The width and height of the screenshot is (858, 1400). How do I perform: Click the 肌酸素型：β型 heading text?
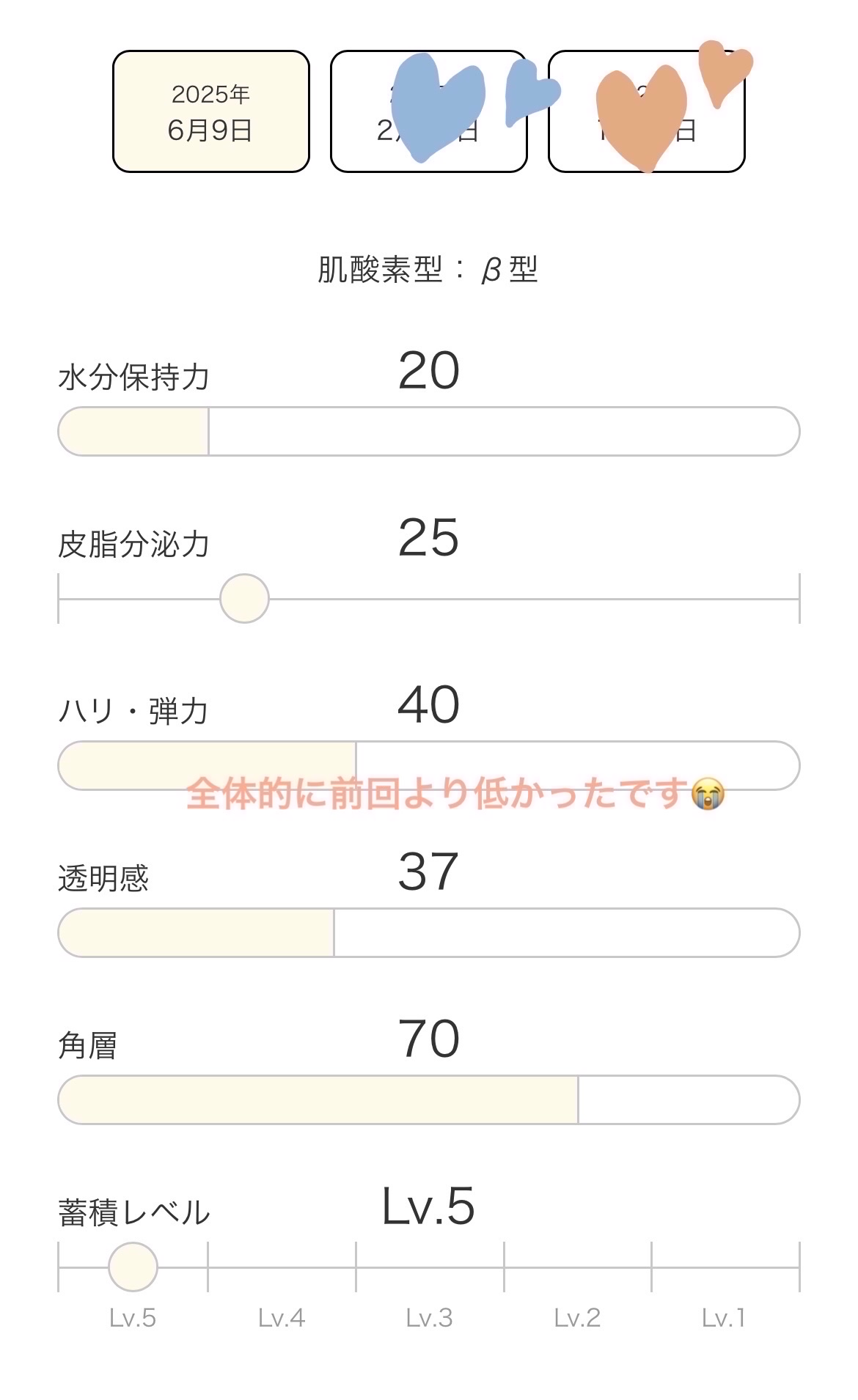point(428,270)
